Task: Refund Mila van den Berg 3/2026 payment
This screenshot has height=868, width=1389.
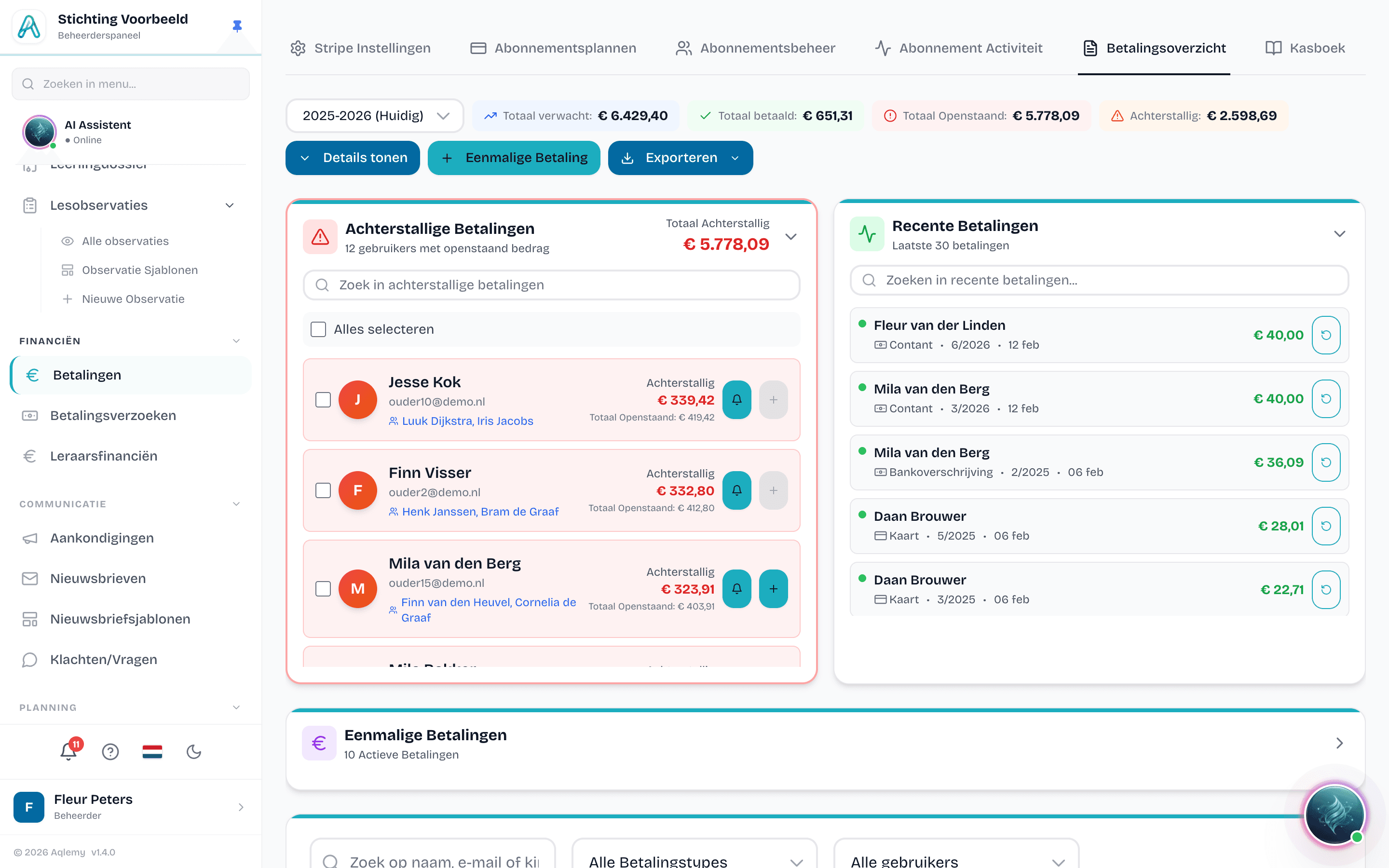Action: (1326, 399)
